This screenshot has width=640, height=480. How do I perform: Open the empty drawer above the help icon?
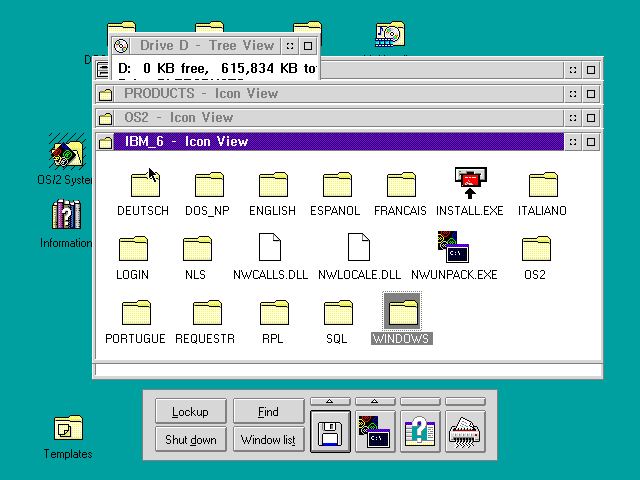(x=420, y=401)
